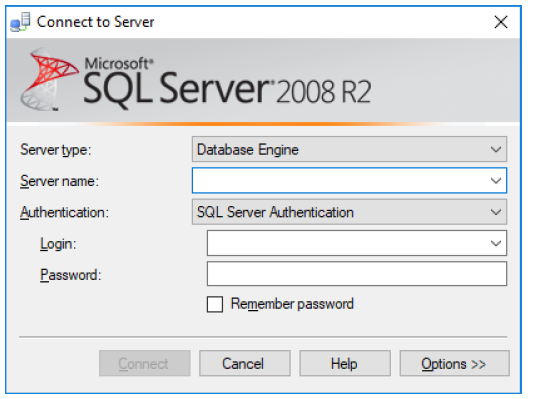Open the Server type combo box showing Database Engine
The height and width of the screenshot is (399, 533).
click(x=349, y=149)
